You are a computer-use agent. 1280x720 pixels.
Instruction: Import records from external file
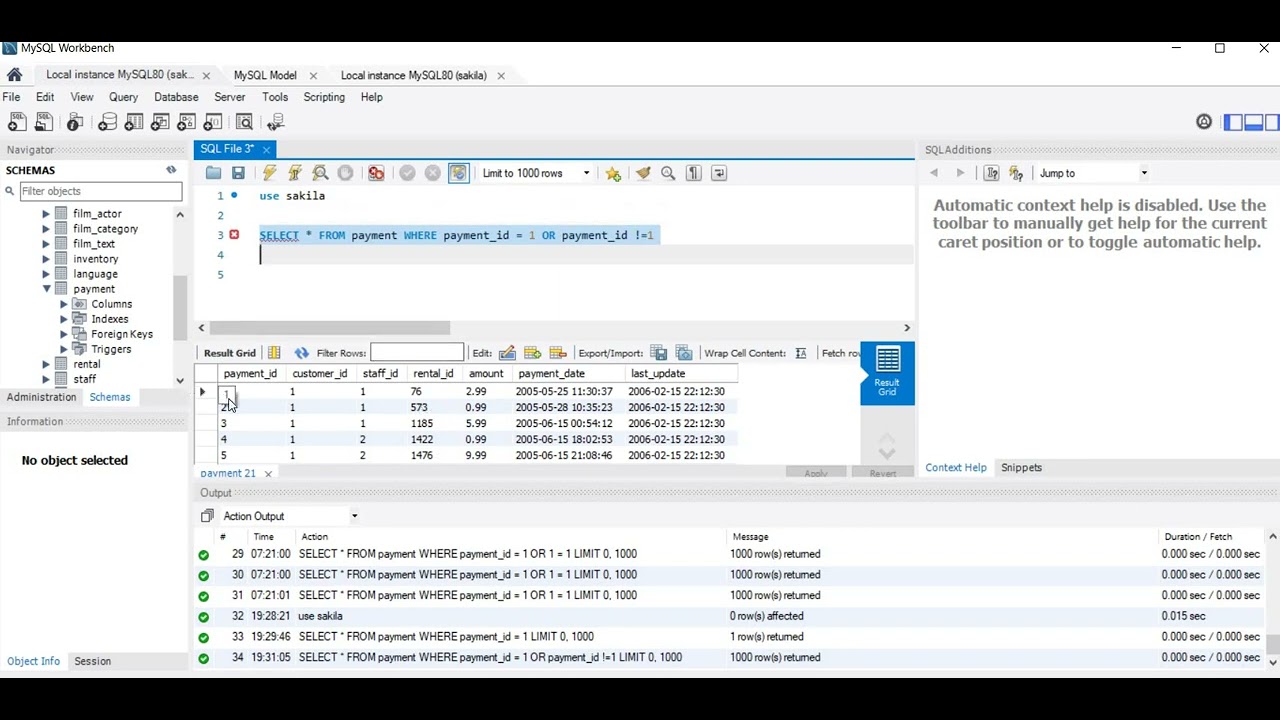pos(684,353)
